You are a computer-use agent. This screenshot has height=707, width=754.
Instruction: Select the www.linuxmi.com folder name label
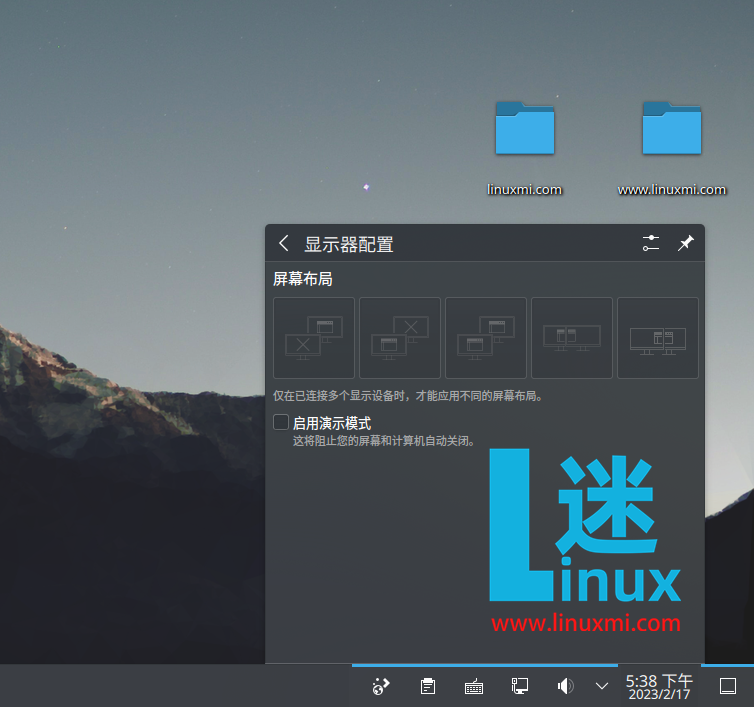click(672, 189)
